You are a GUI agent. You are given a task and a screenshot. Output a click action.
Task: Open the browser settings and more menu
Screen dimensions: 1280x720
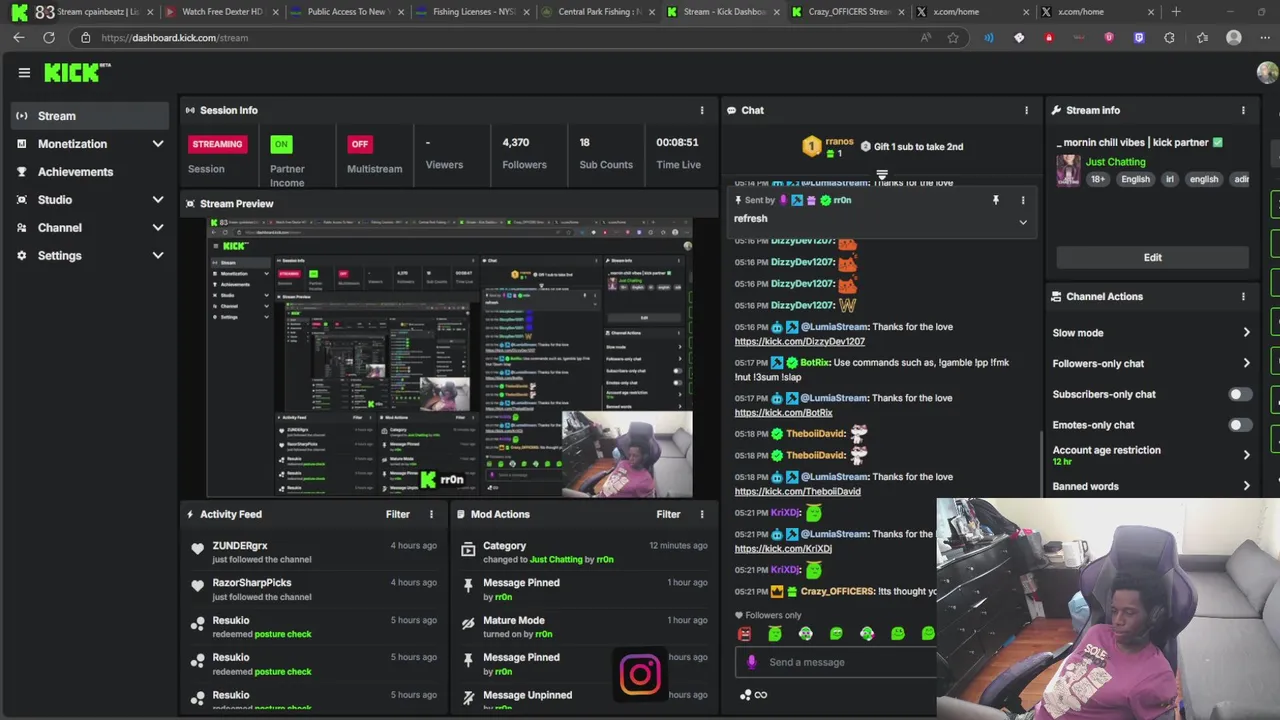1263,37
